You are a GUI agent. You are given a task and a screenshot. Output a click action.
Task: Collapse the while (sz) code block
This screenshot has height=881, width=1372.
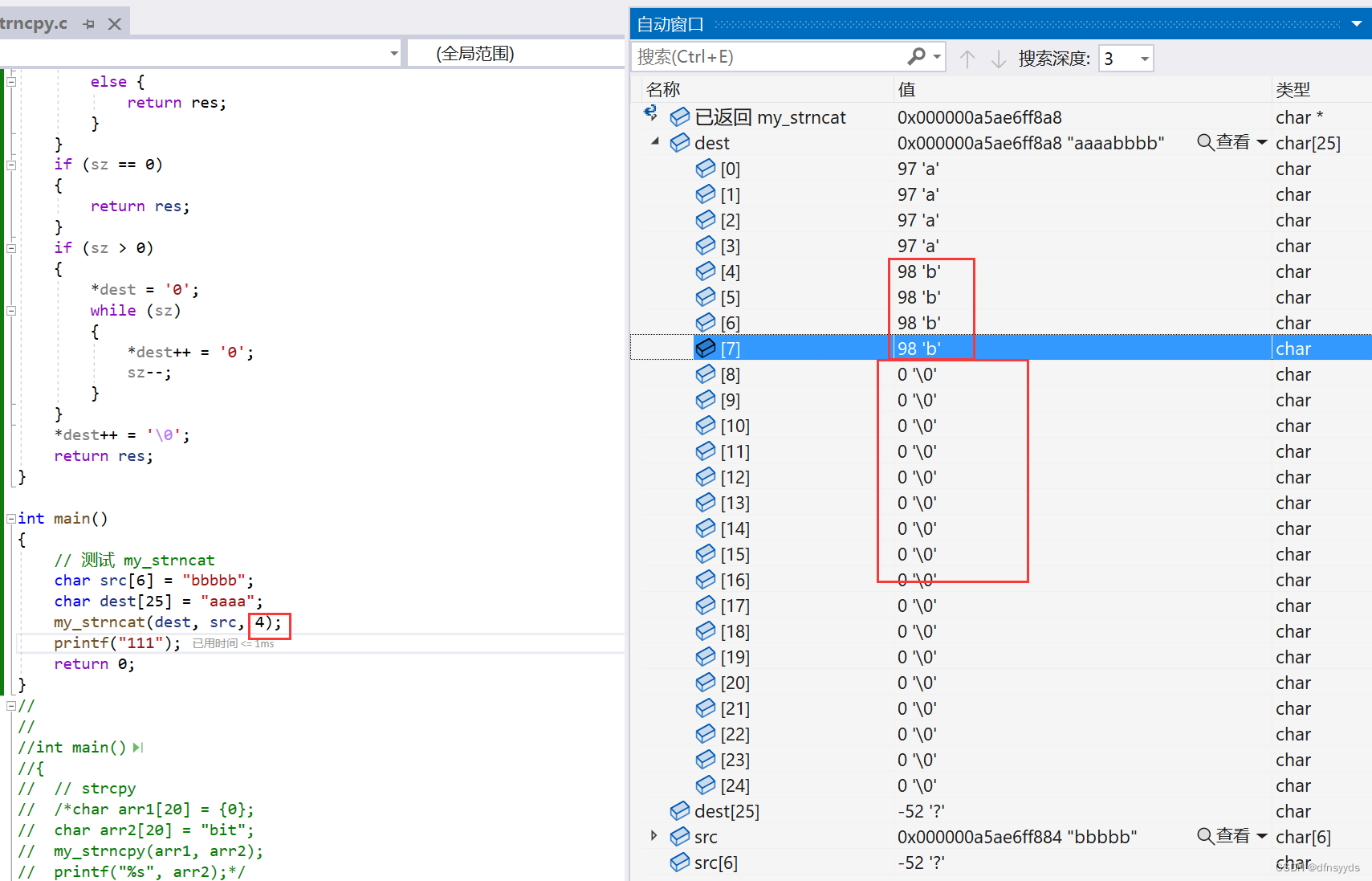point(11,310)
